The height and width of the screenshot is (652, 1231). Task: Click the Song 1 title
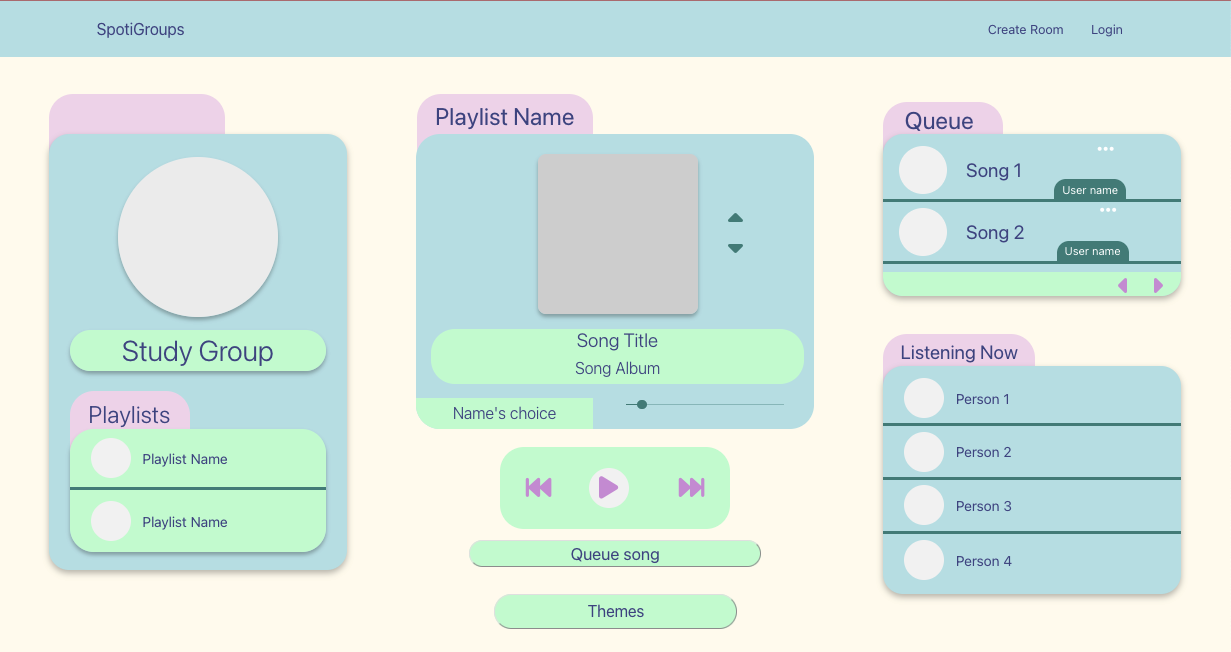[x=994, y=171]
